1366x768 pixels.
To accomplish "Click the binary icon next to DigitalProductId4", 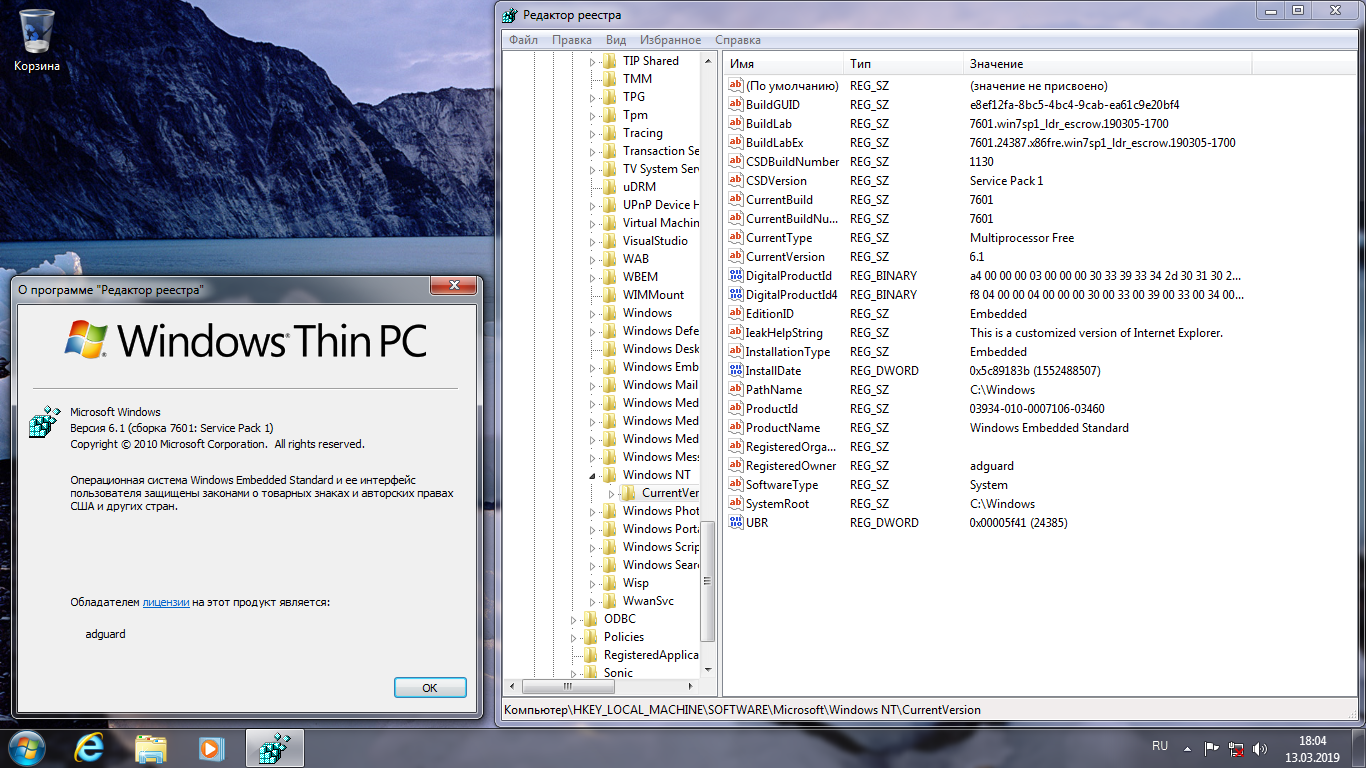I will pos(736,295).
